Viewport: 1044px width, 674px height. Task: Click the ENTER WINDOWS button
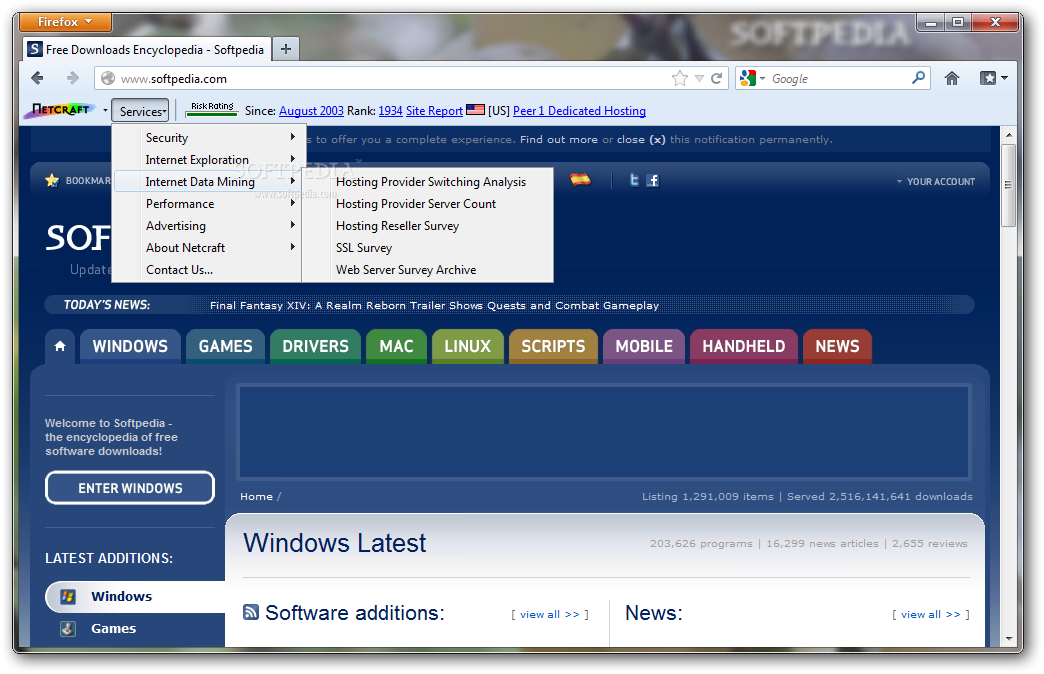tap(130, 488)
